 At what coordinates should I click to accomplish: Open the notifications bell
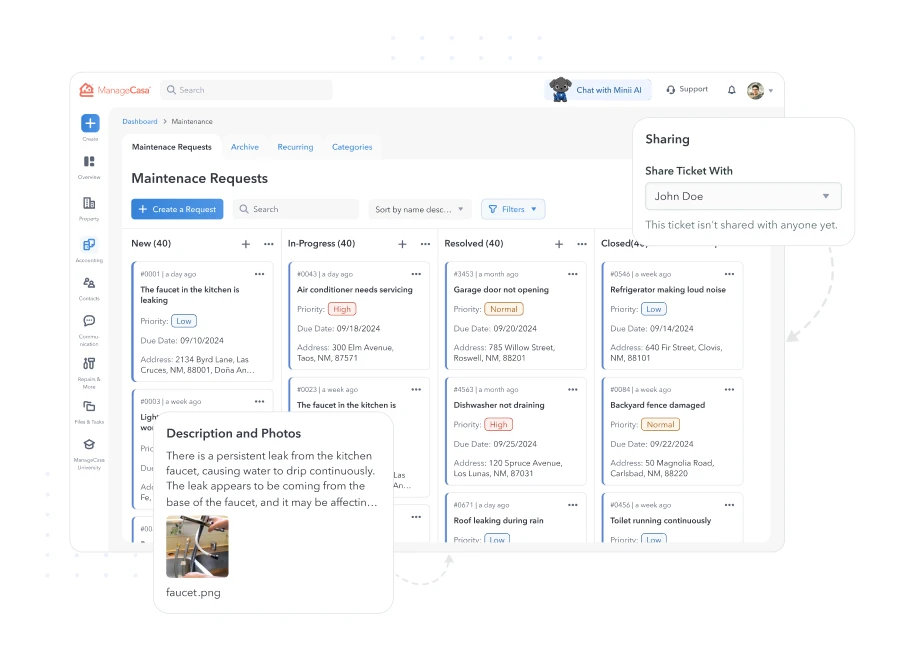coord(732,90)
